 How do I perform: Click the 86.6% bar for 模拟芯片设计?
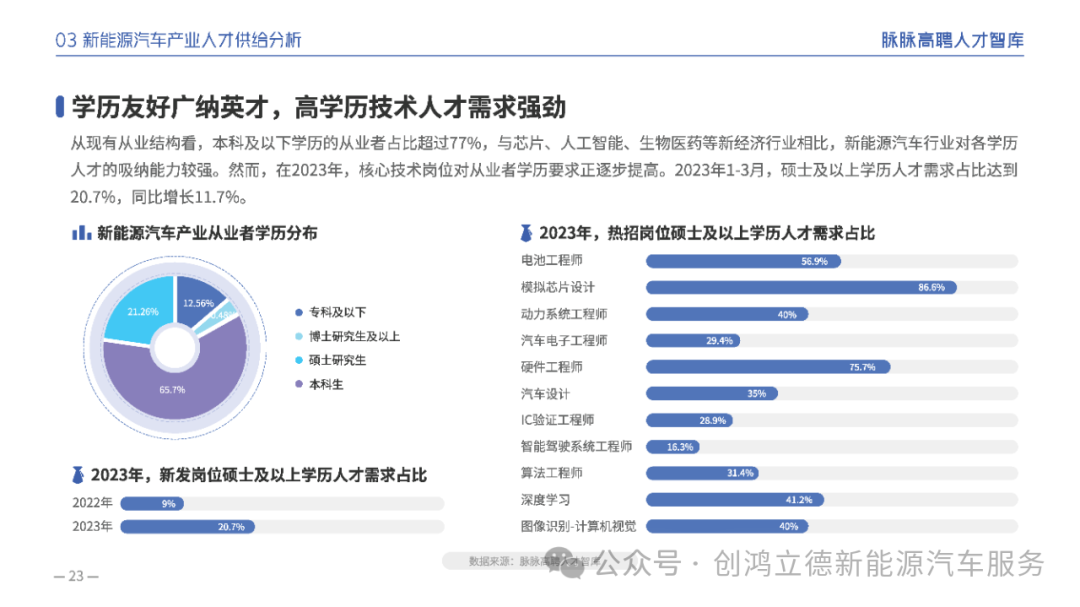[800, 287]
